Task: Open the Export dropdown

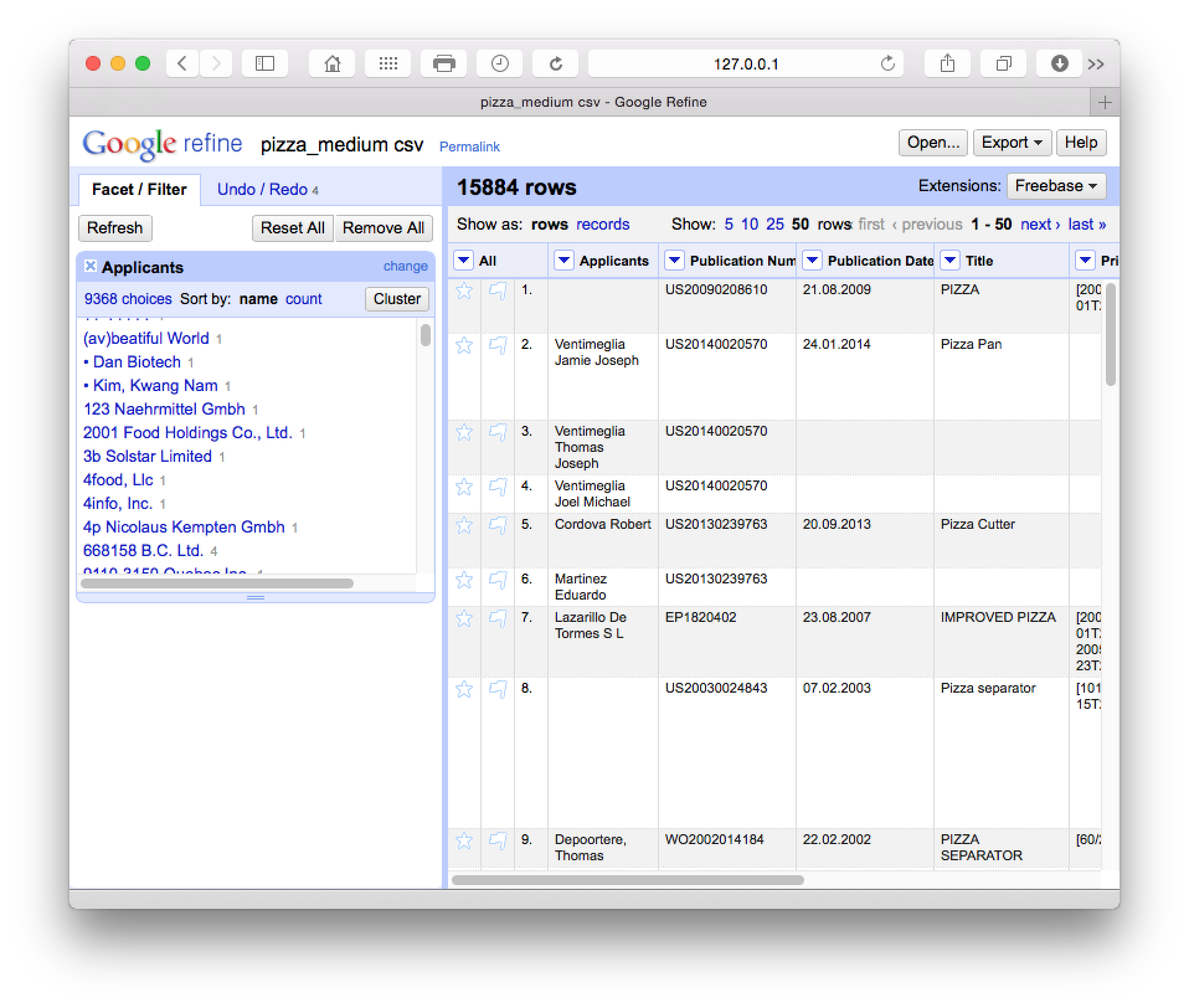Action: 1012,143
